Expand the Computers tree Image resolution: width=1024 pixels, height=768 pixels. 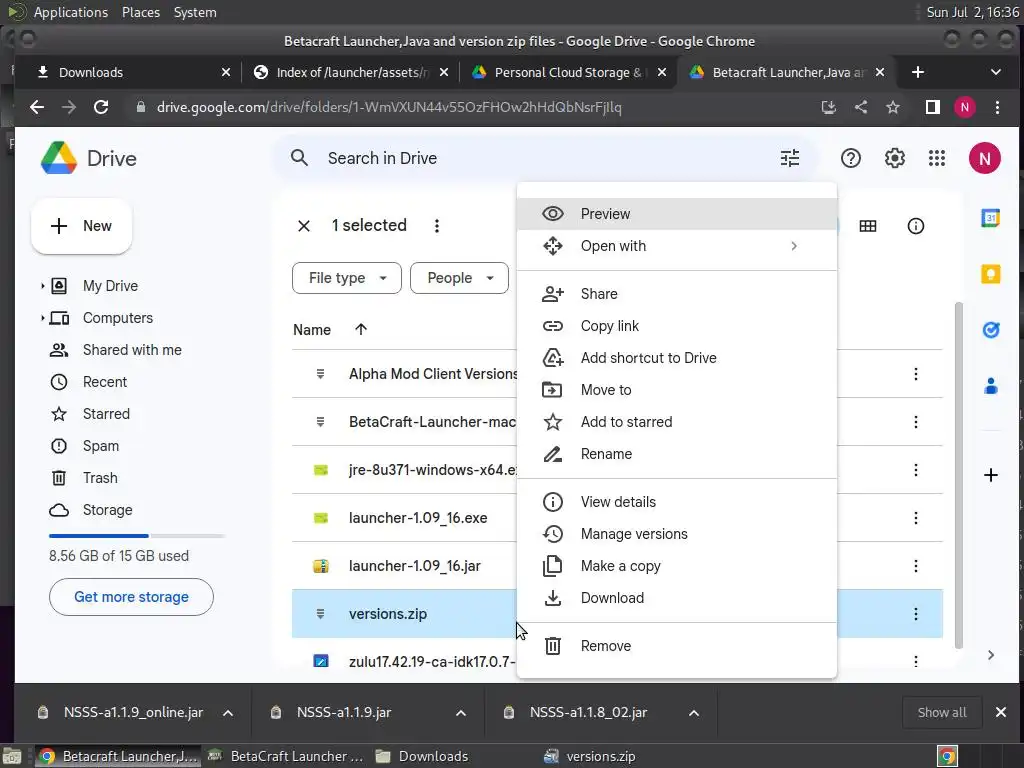(42, 318)
